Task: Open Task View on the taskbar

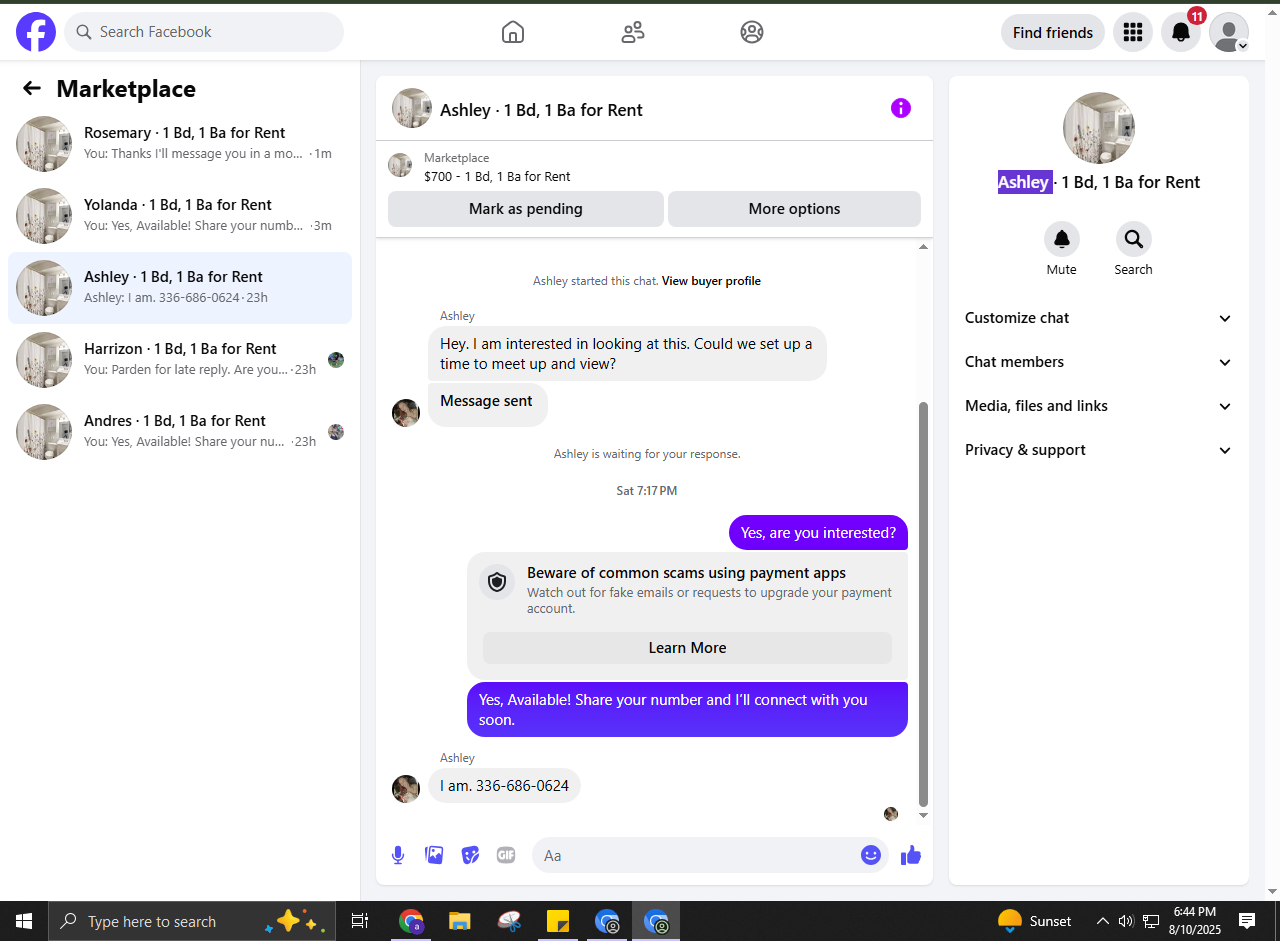Action: pos(360,921)
